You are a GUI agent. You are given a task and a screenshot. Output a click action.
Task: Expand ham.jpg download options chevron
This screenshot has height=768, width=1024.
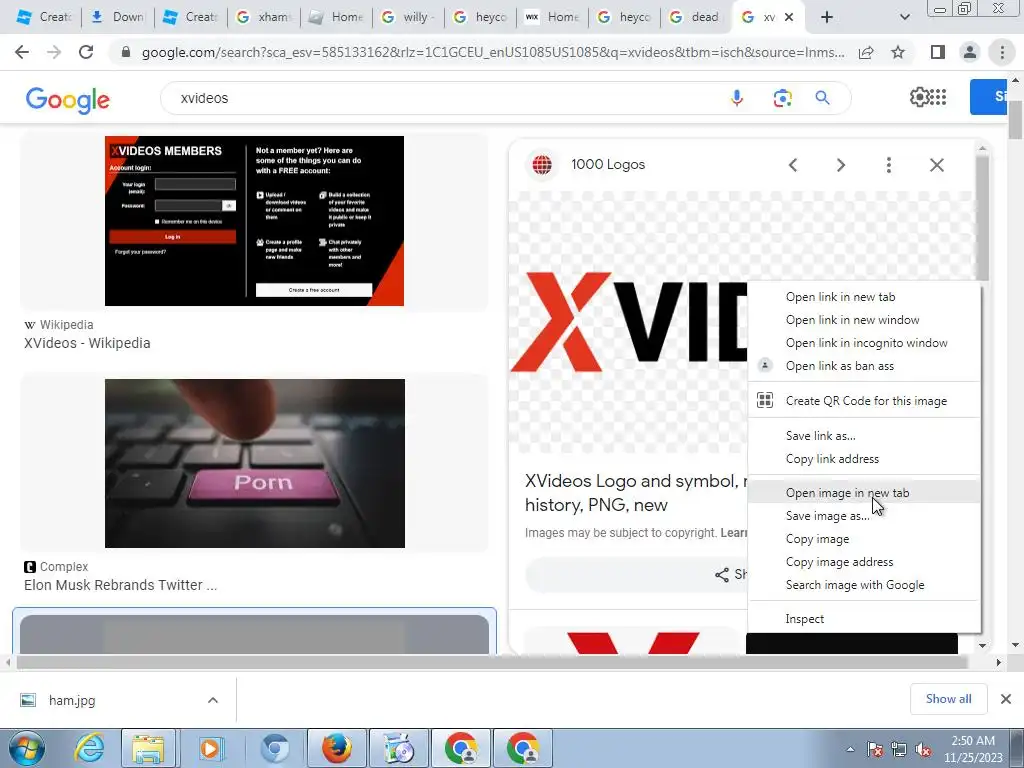click(x=213, y=700)
